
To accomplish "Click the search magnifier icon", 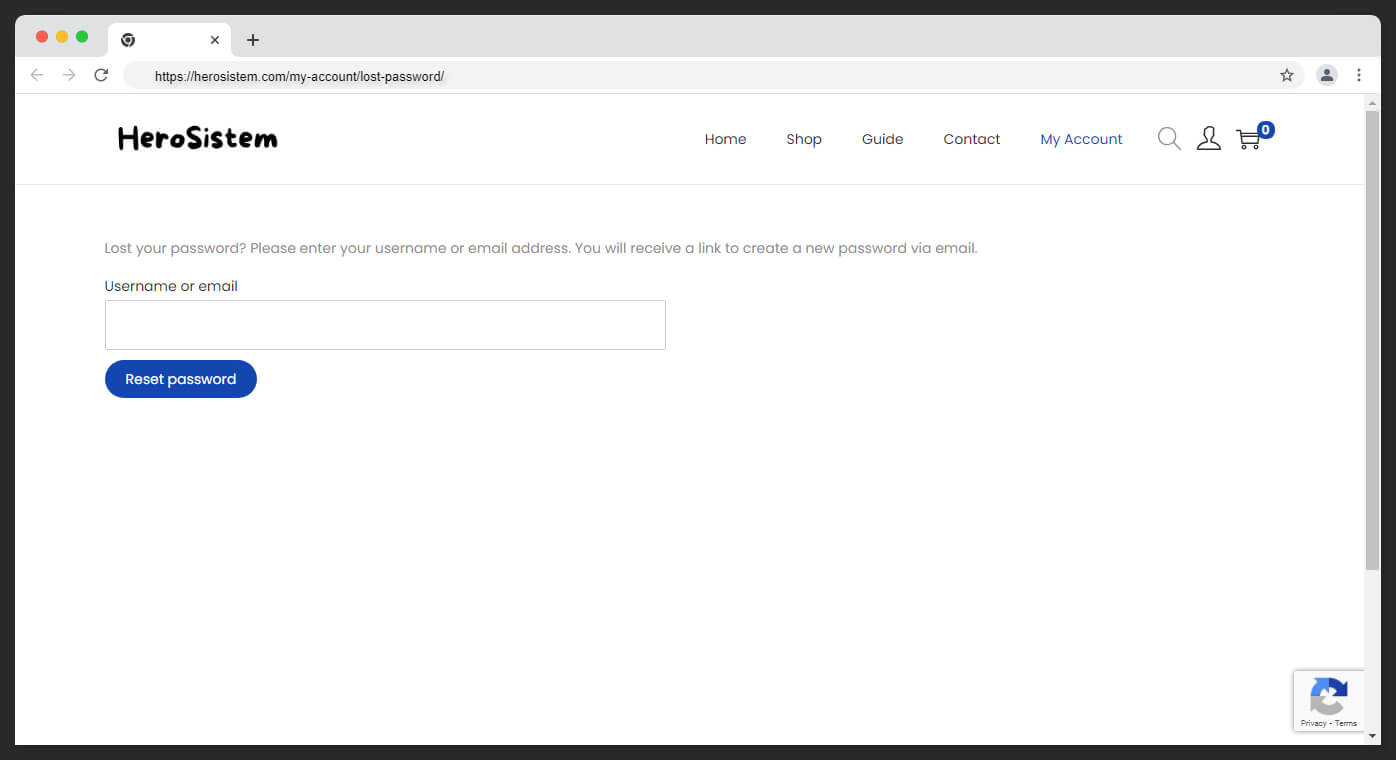I will click(x=1169, y=139).
